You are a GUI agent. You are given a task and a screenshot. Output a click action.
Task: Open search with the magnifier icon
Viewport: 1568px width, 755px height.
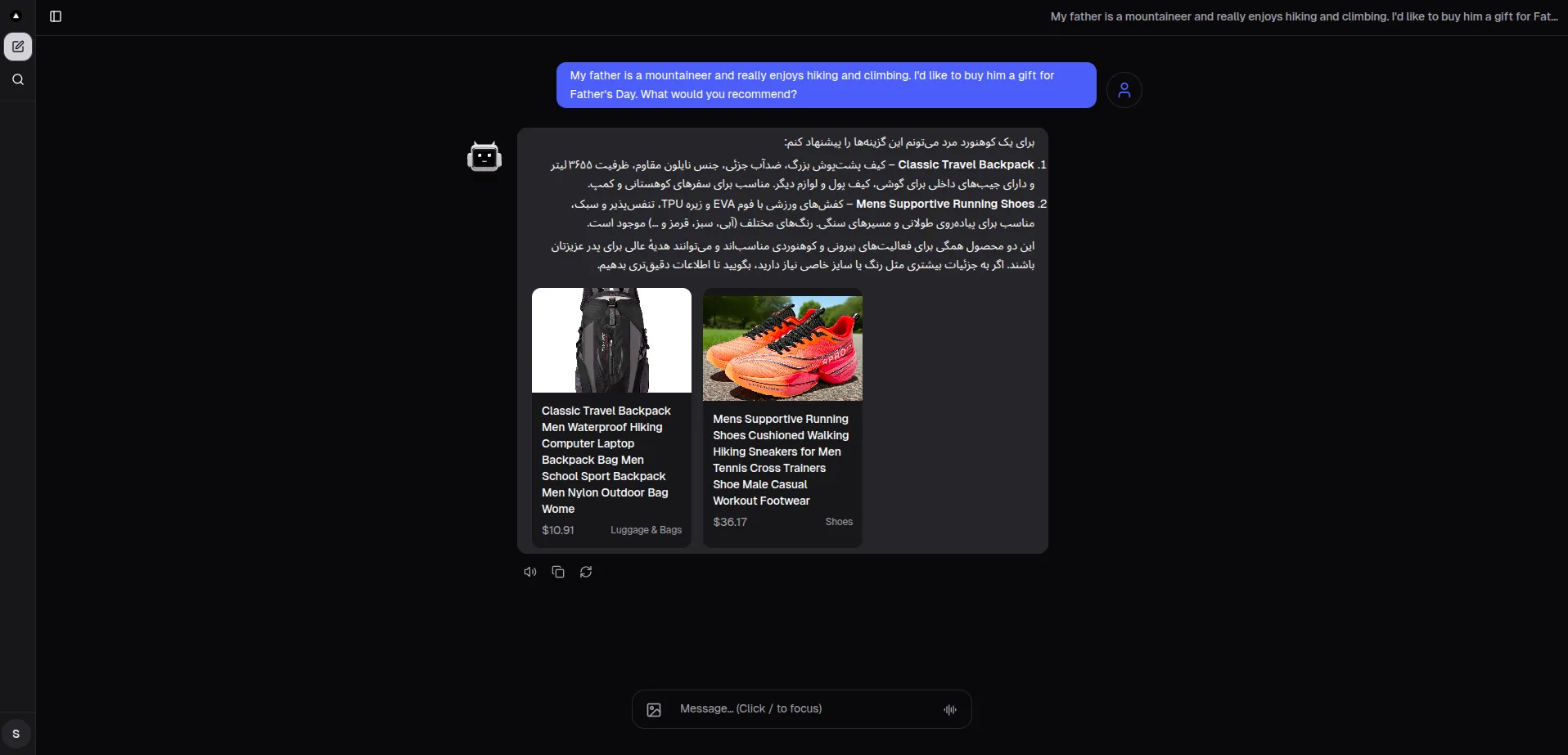[x=18, y=79]
